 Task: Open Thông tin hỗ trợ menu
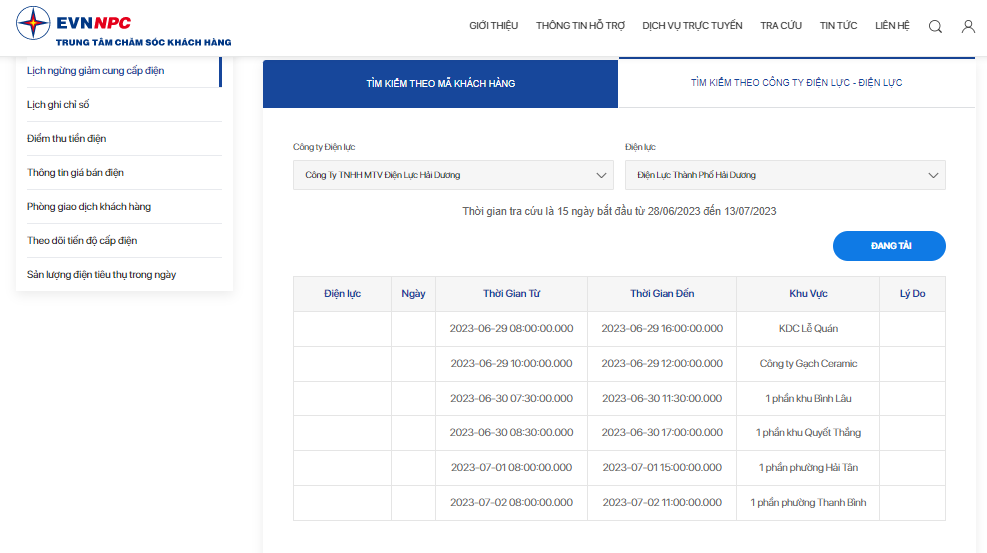(580, 26)
